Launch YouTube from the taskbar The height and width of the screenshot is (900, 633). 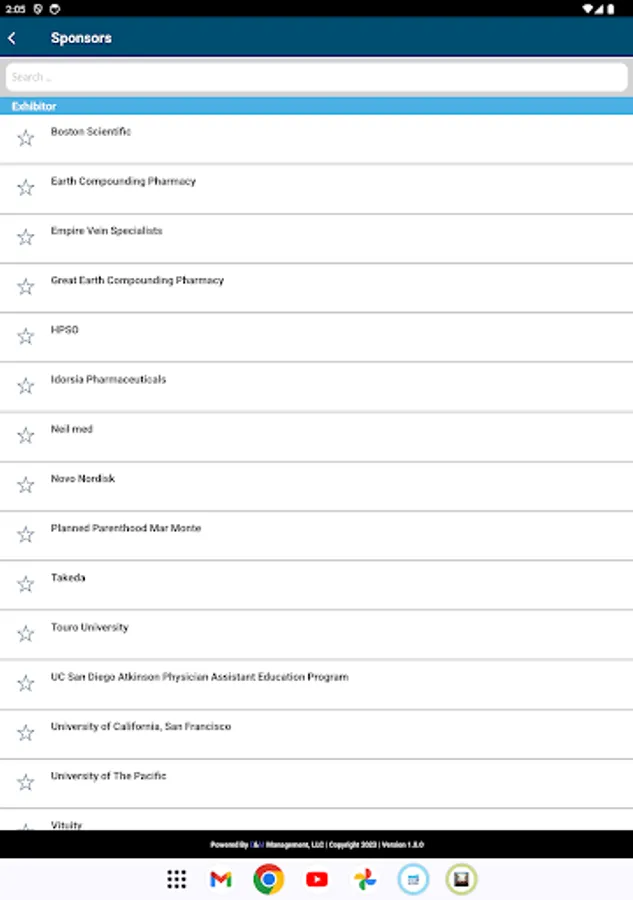click(317, 879)
